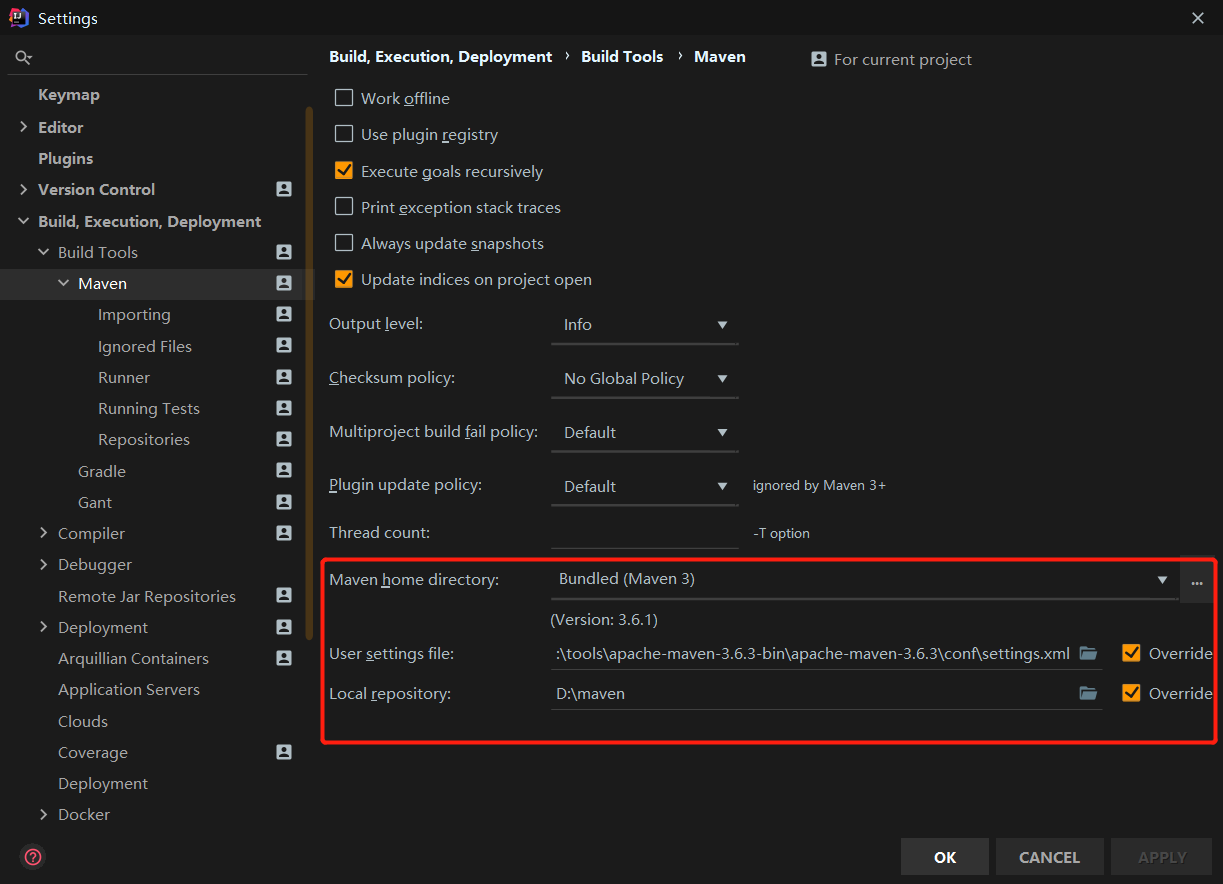The width and height of the screenshot is (1223, 884).
Task: Click project-level icon beside Arquillian Containers
Action: click(x=284, y=658)
